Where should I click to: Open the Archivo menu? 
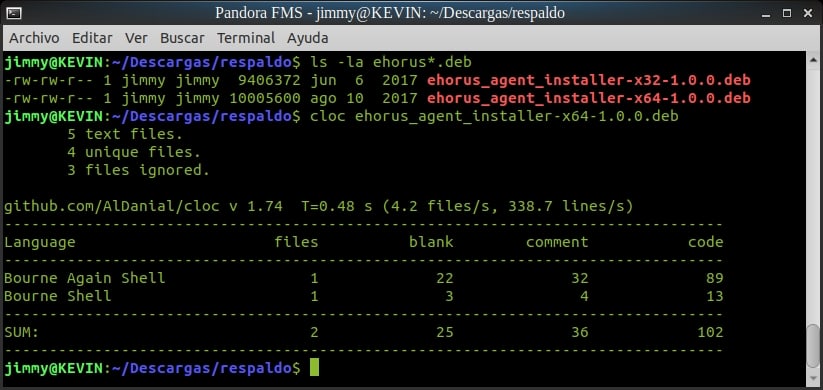coord(34,38)
